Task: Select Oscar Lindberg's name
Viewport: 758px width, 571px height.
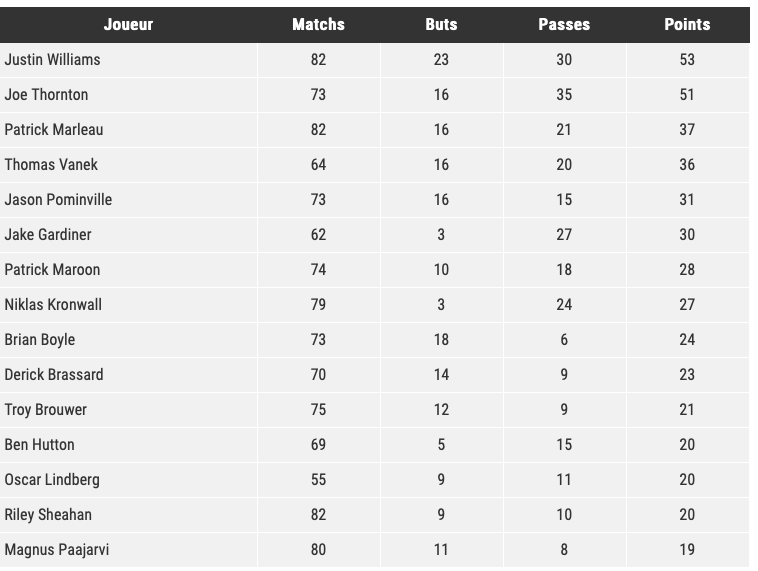Action: [52, 480]
